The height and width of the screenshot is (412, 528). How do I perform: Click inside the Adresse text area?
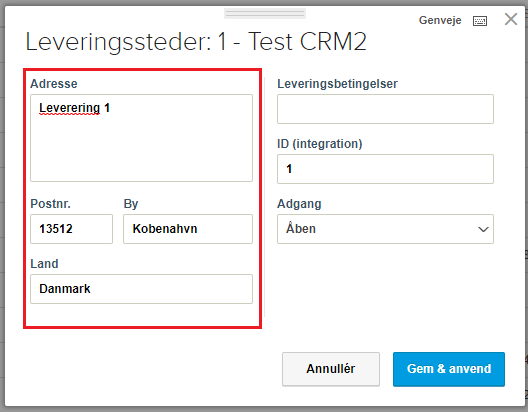point(141,138)
